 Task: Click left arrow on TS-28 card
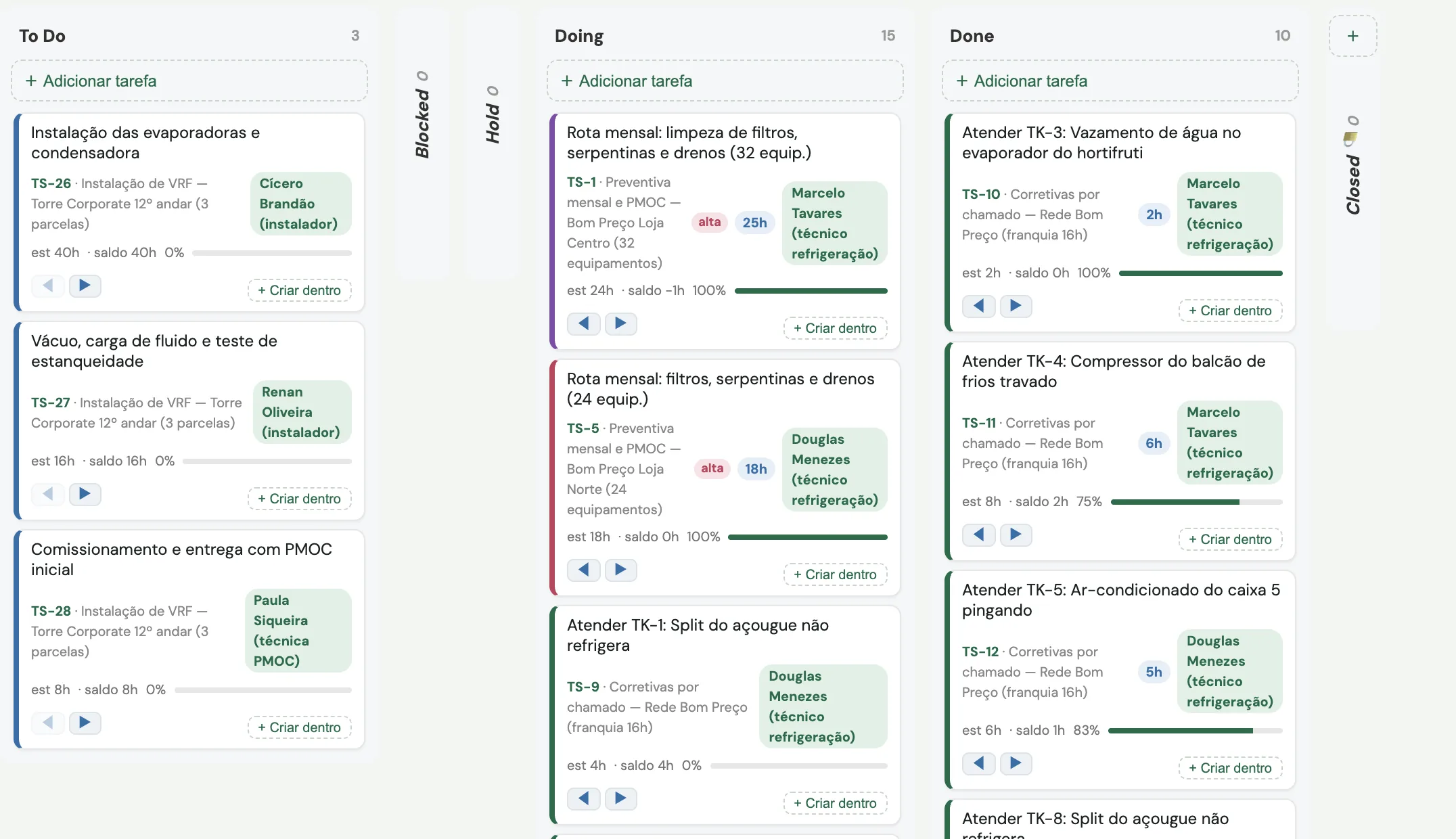[x=47, y=723]
